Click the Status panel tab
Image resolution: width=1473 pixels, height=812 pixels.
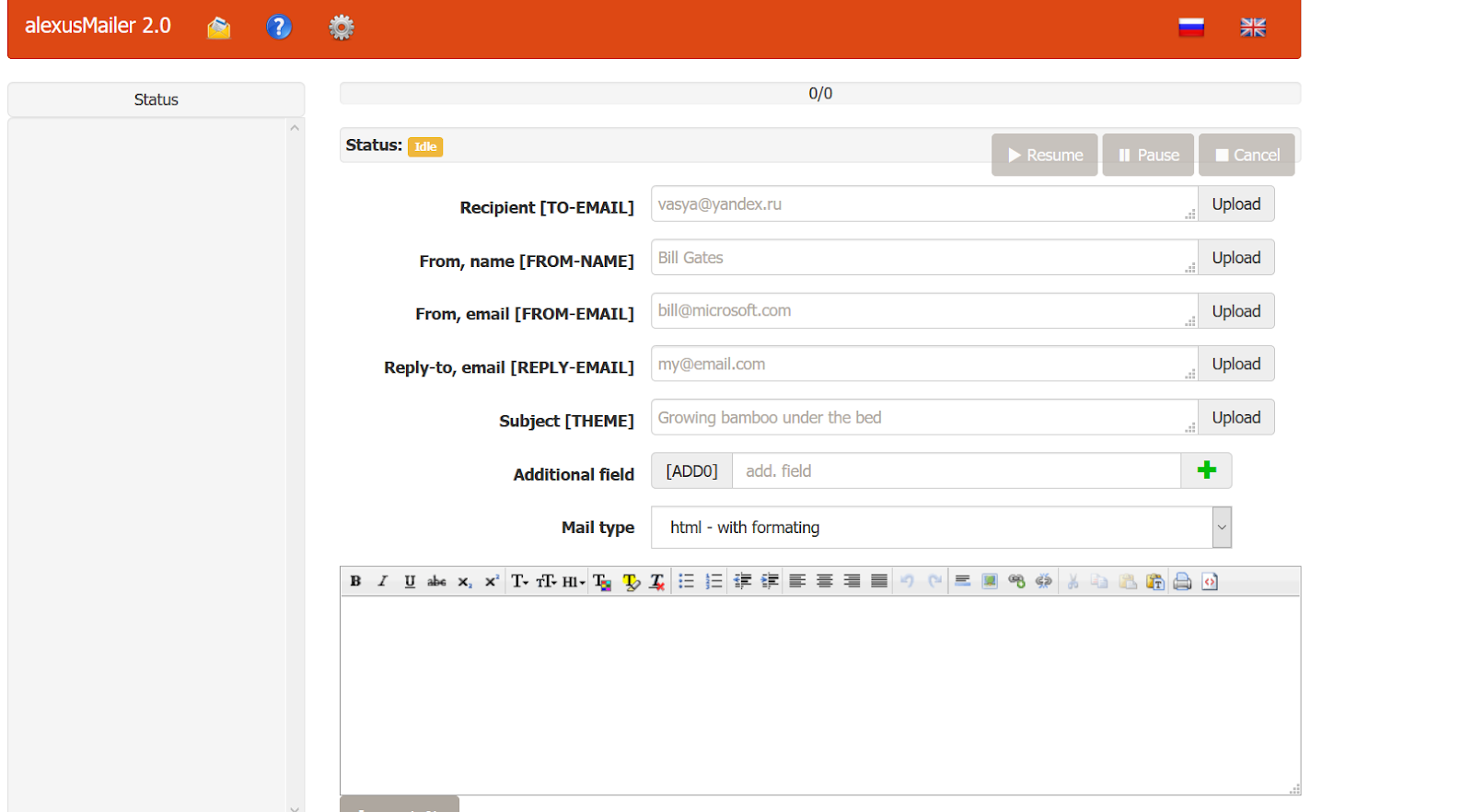coord(156,99)
